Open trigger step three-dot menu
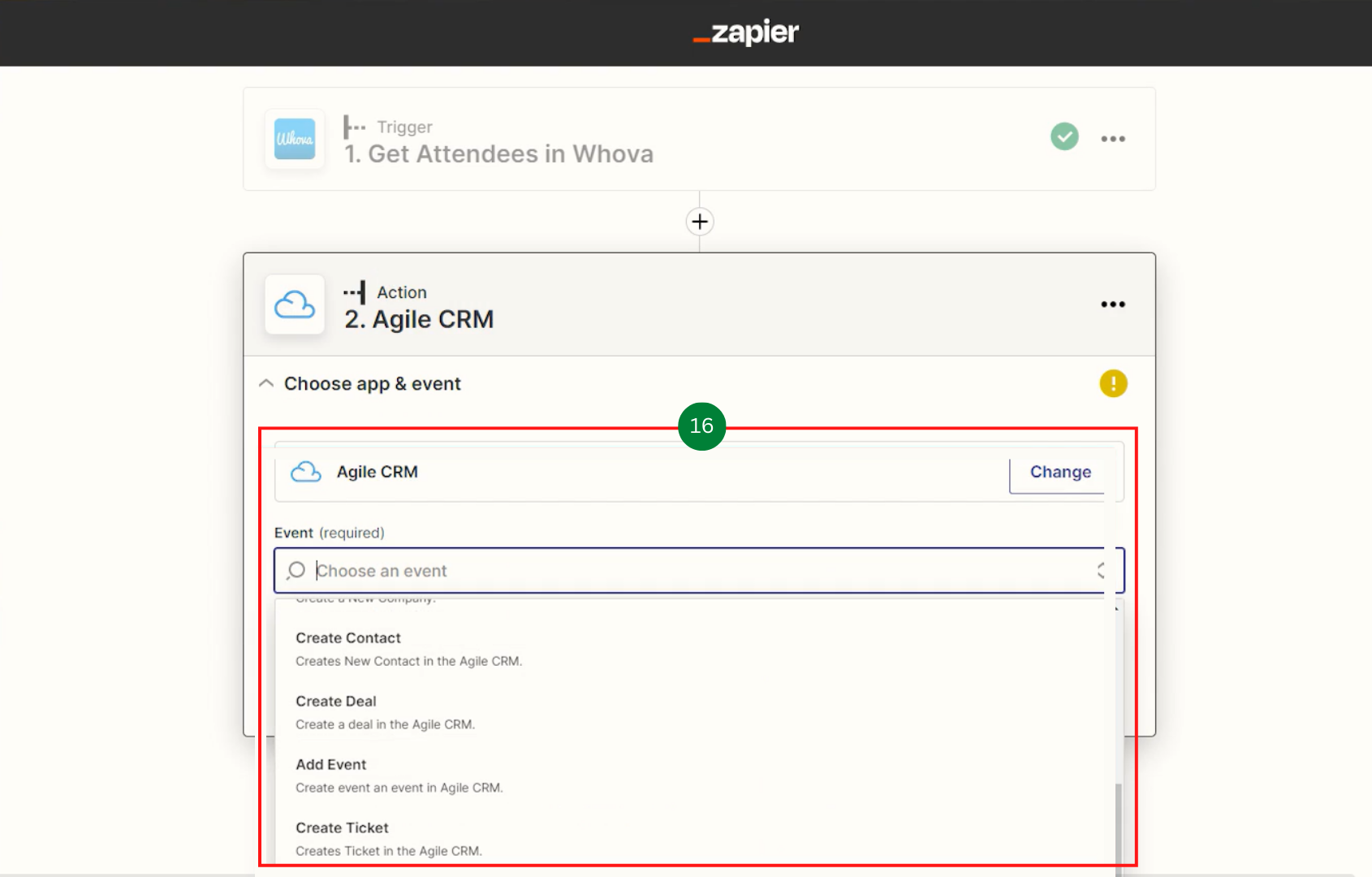 tap(1113, 139)
